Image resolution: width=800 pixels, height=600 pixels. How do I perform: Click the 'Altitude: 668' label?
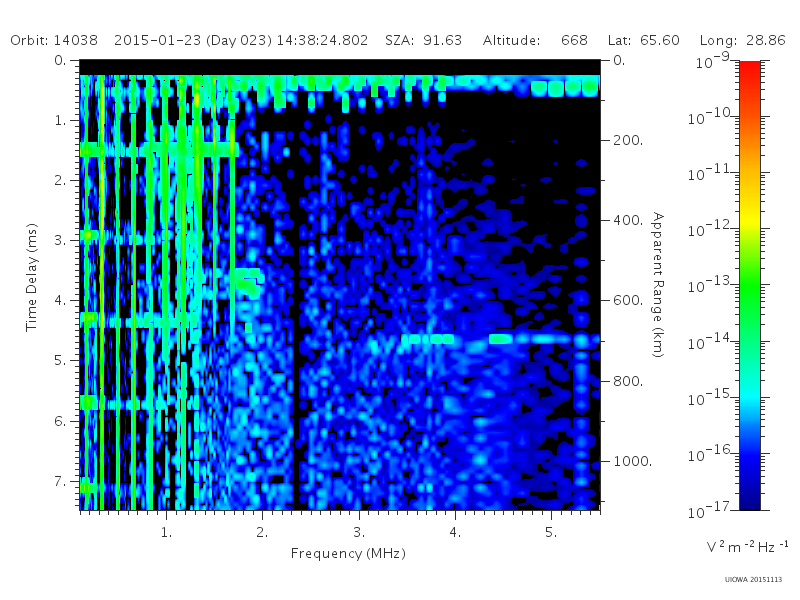pyautogui.click(x=535, y=40)
